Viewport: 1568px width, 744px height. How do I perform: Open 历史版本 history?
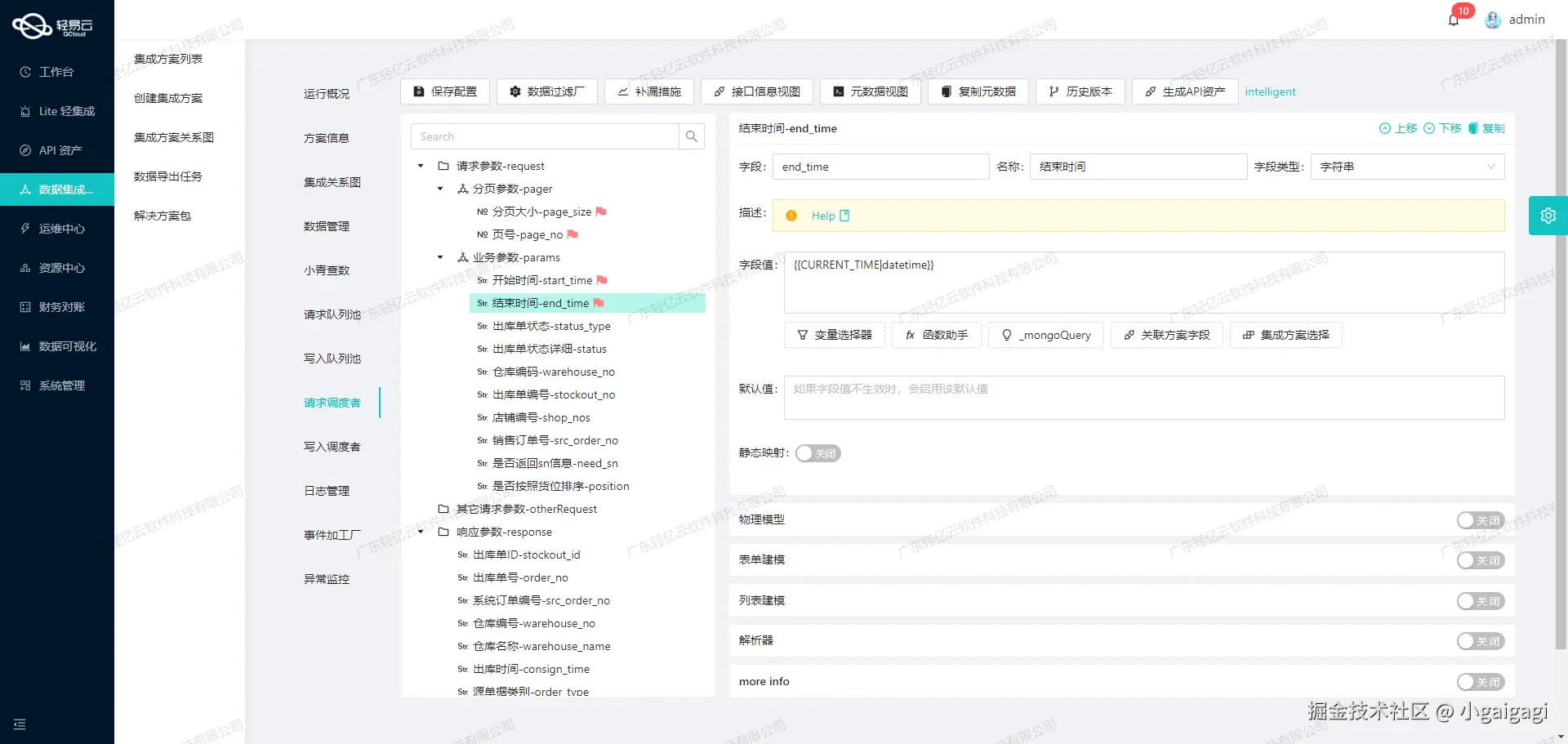tap(1080, 91)
